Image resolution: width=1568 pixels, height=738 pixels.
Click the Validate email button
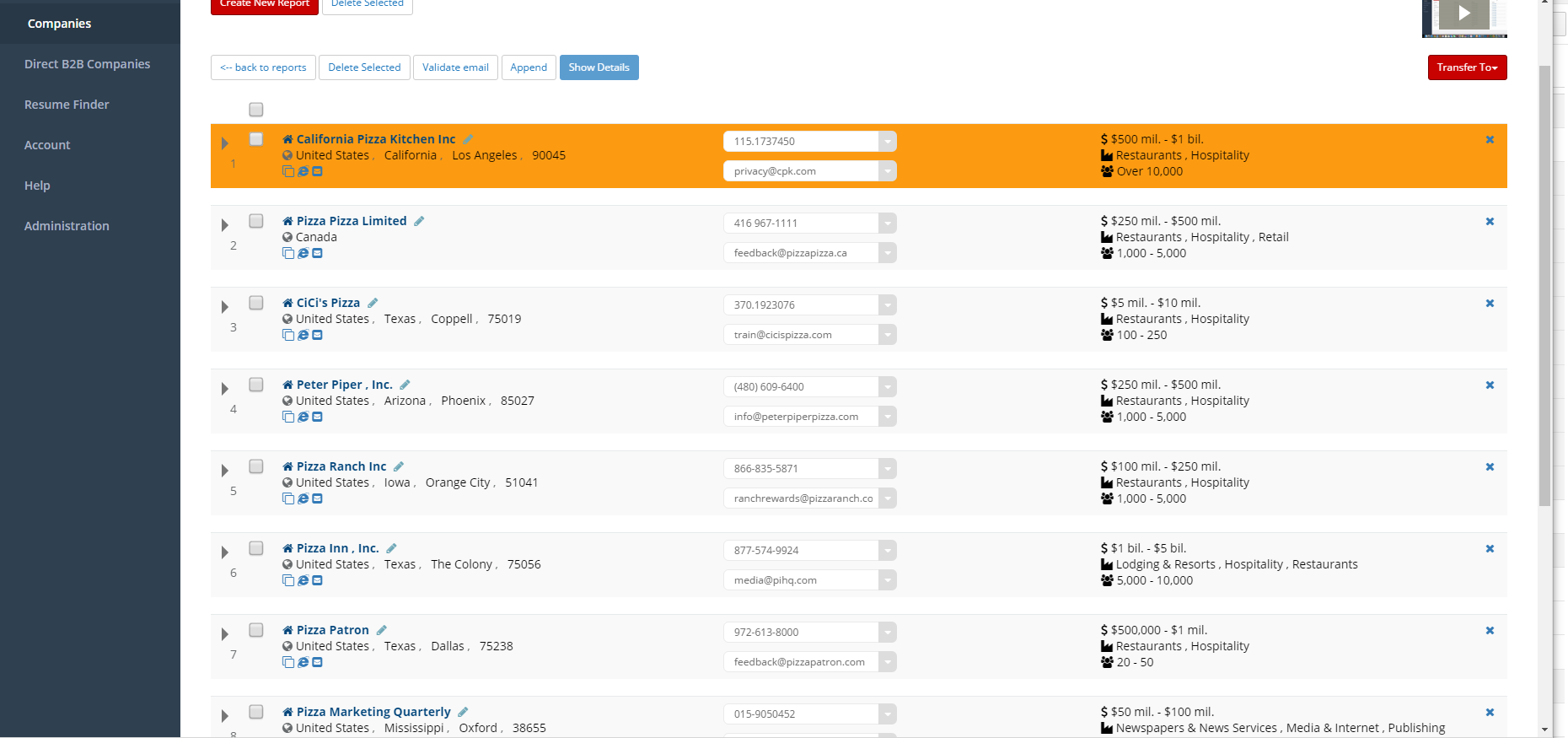coord(455,67)
